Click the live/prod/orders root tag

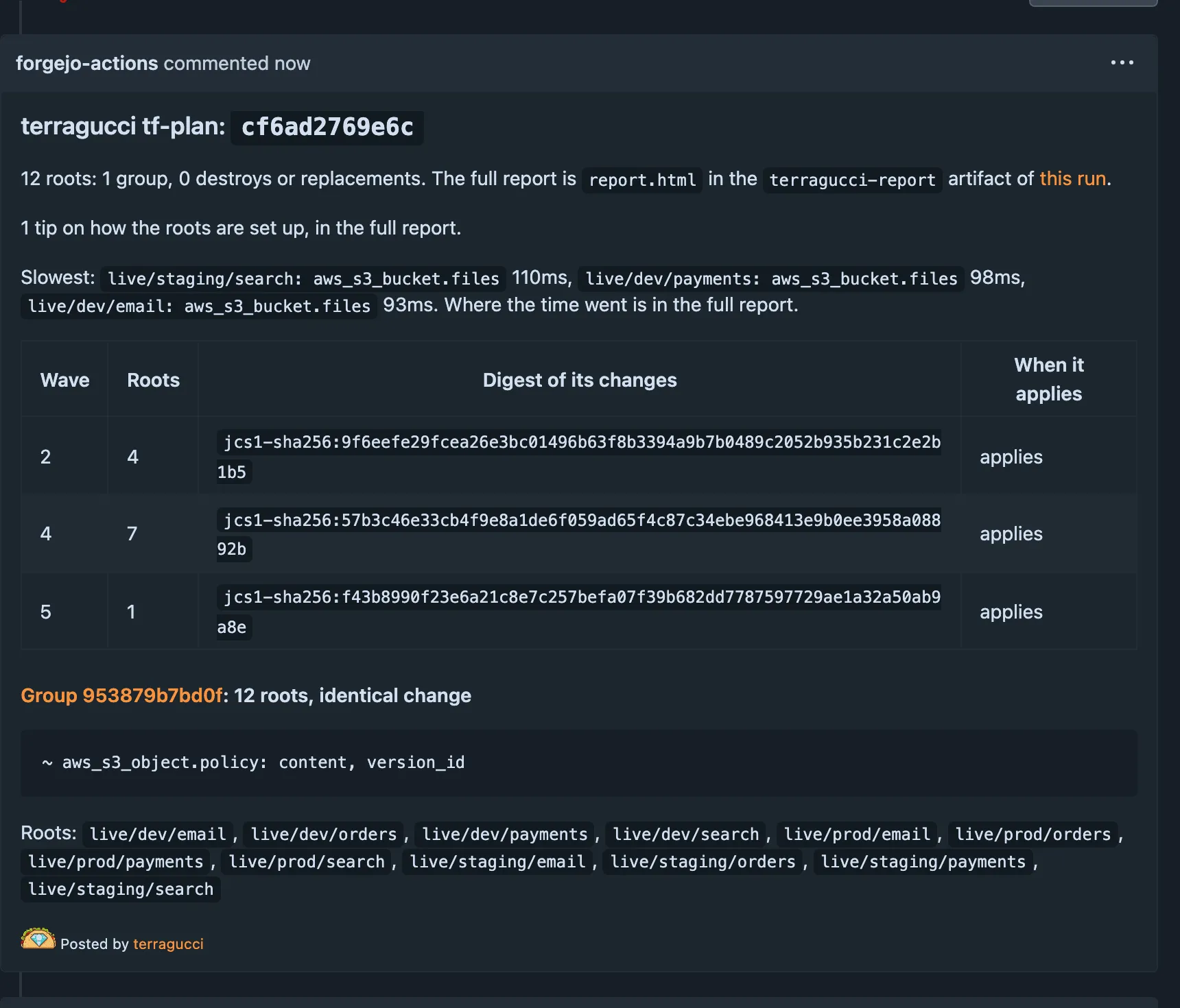point(1033,835)
